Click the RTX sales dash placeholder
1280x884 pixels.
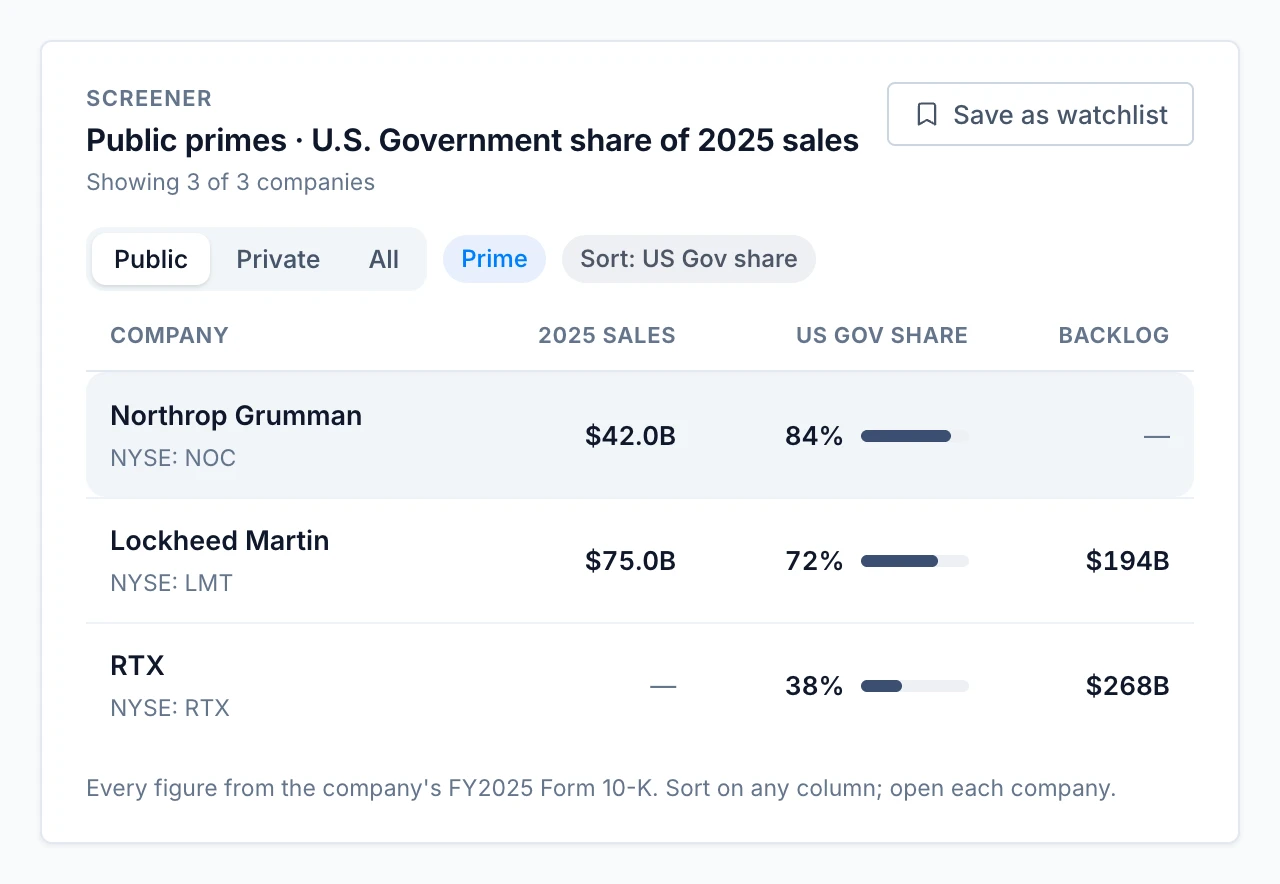(663, 686)
